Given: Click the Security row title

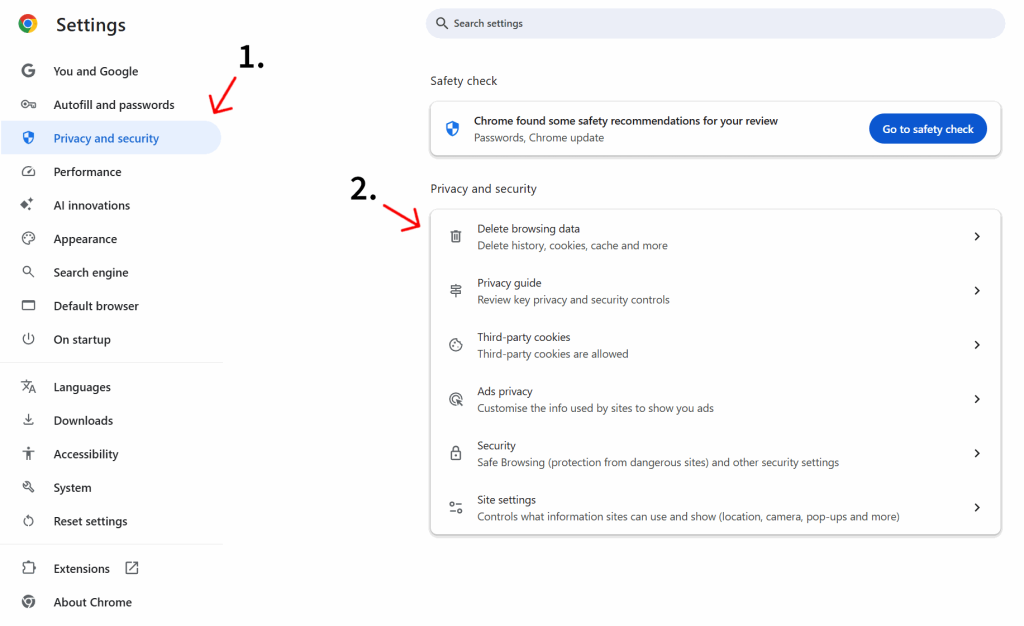Looking at the screenshot, I should (x=496, y=445).
